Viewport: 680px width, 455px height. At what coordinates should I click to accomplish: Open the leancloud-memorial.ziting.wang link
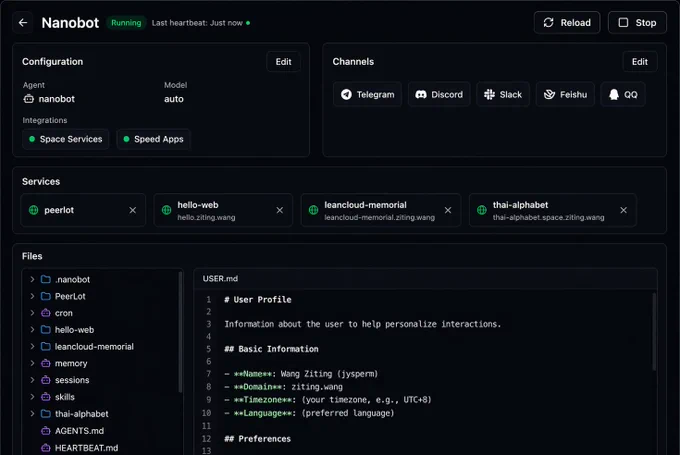pyautogui.click(x=379, y=217)
